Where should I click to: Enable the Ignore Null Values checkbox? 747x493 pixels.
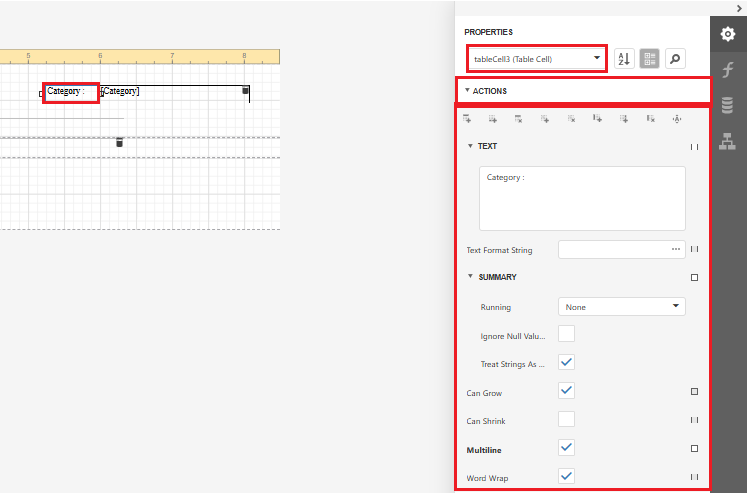[566, 333]
